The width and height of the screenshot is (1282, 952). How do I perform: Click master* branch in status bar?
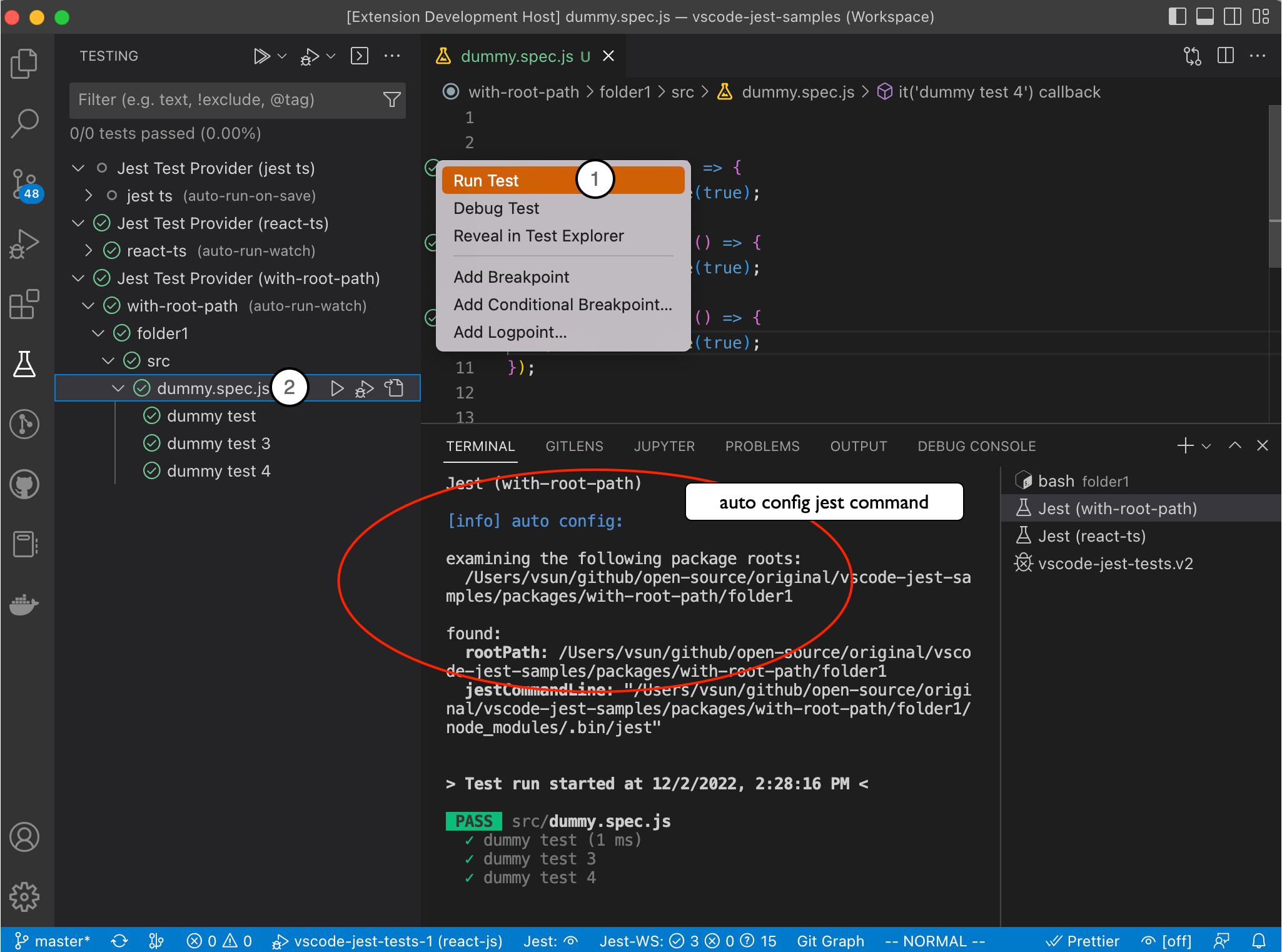[54, 941]
